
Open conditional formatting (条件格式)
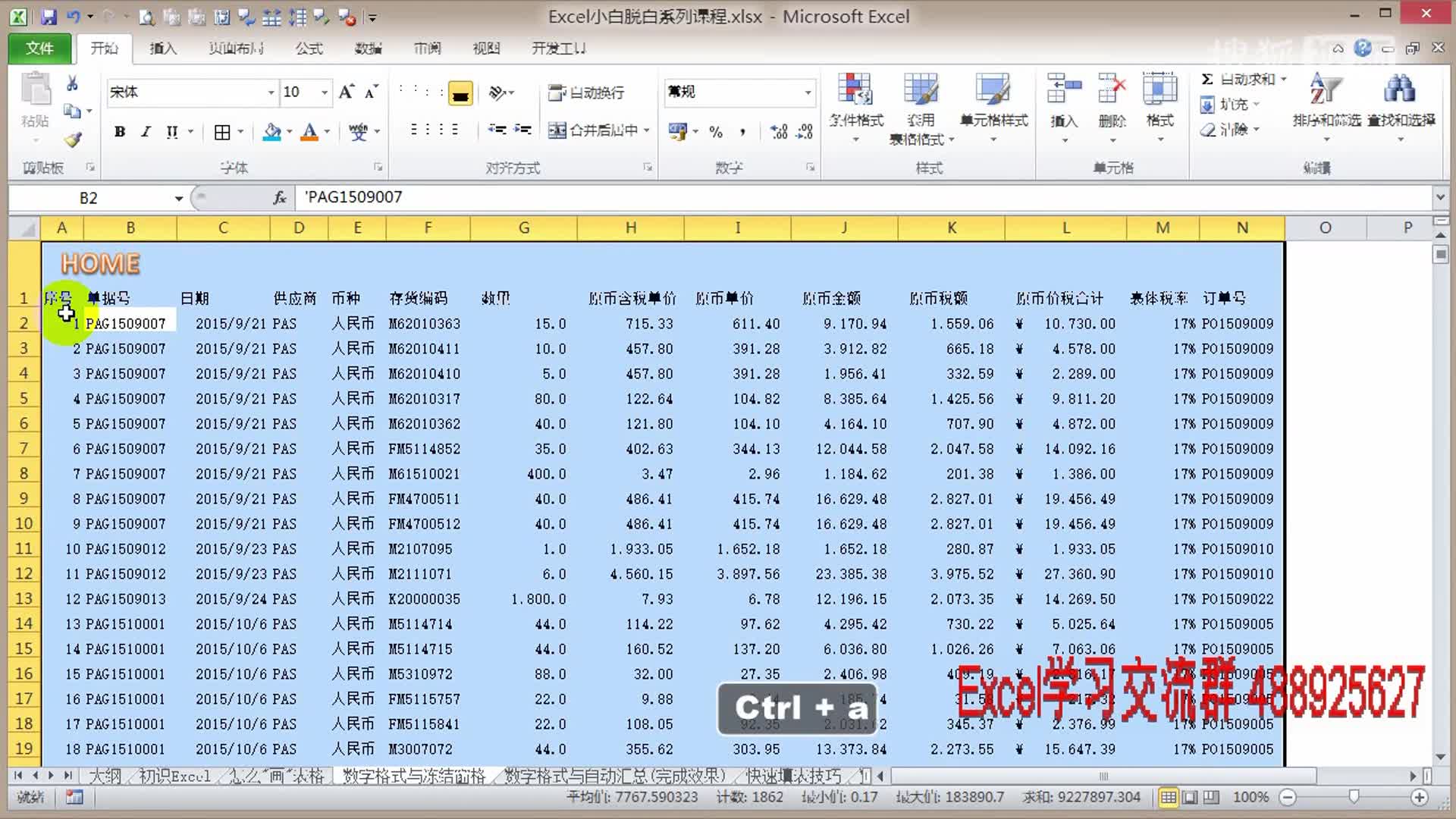pos(855,106)
